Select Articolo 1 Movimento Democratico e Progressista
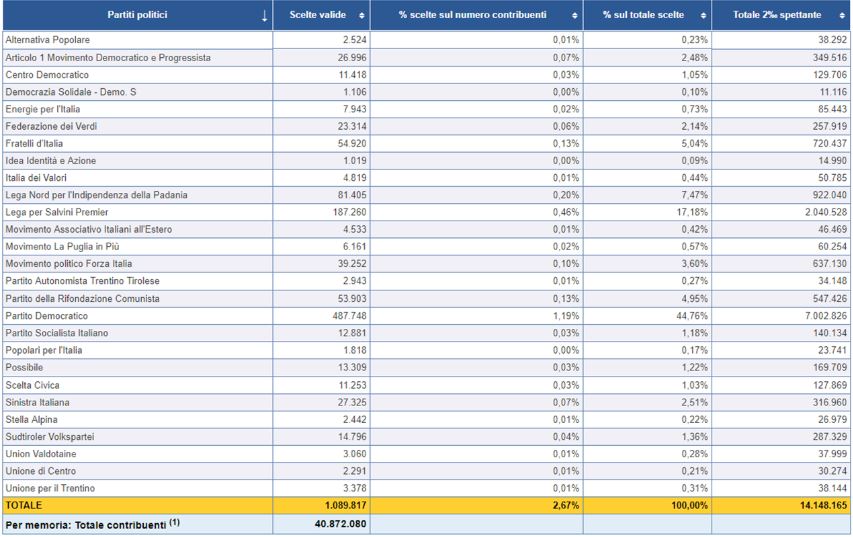 108,57
